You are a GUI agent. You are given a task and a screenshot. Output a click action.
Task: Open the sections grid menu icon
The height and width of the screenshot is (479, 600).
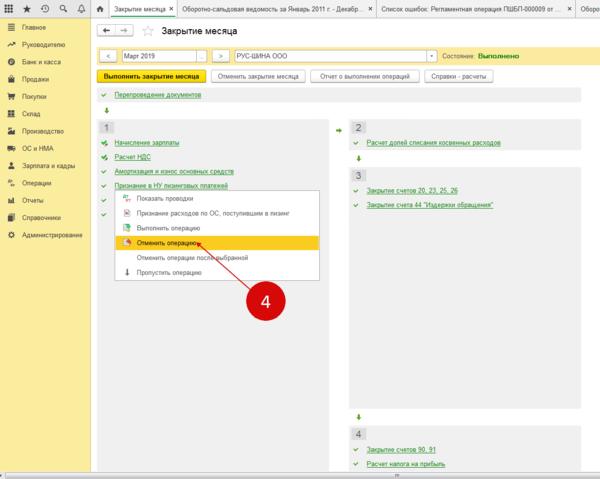tap(8, 8)
